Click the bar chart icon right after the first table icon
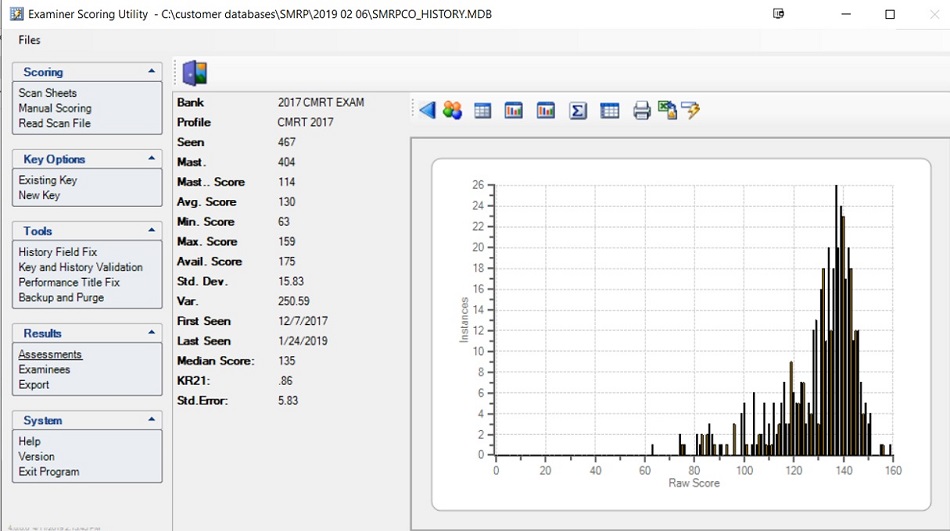 (x=514, y=110)
